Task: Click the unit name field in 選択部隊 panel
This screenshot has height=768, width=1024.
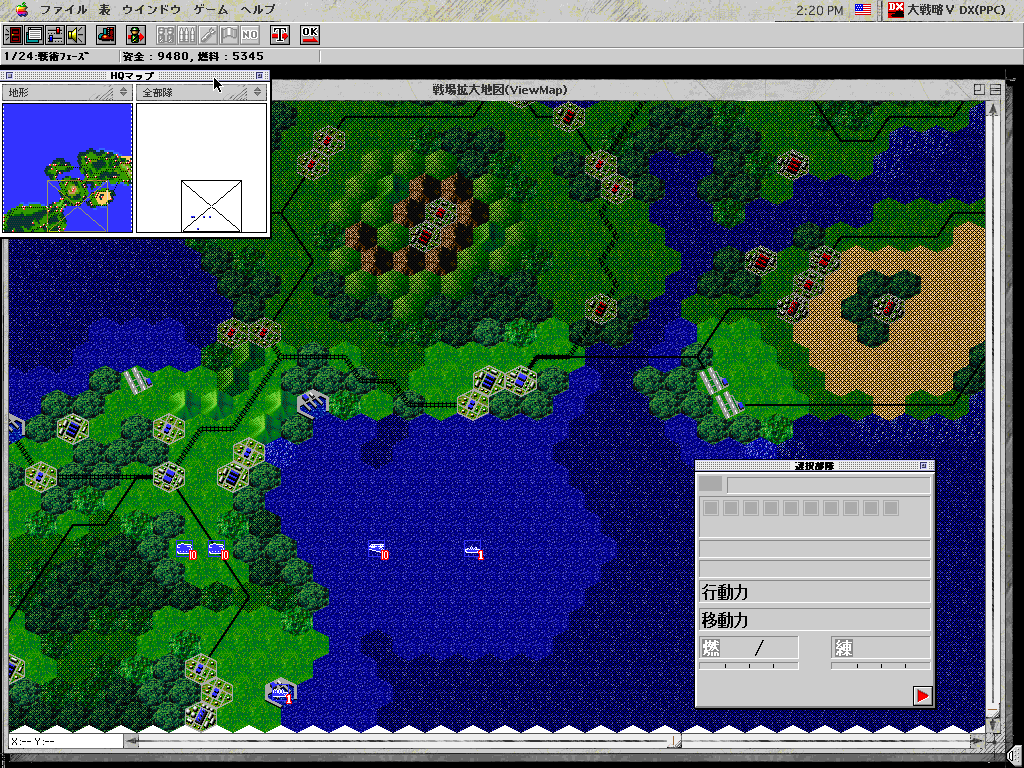Action: [x=829, y=485]
